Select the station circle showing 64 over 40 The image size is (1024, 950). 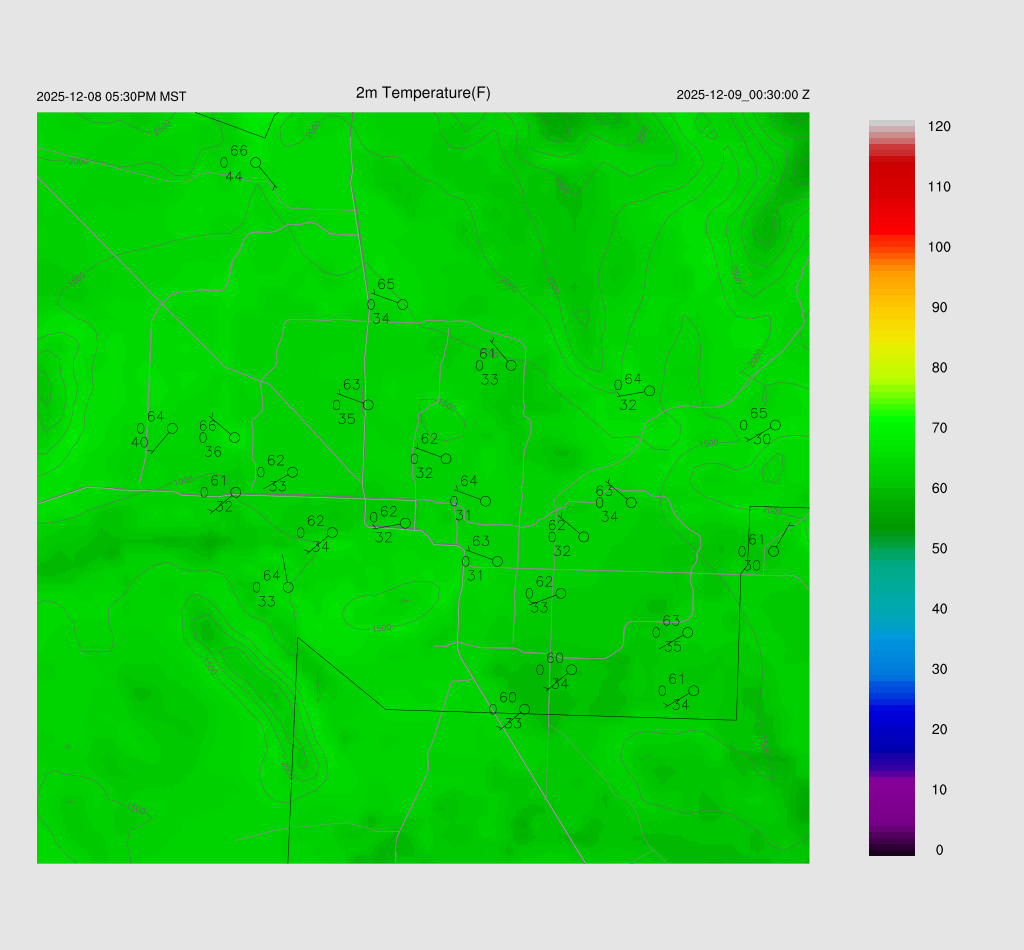pos(172,428)
